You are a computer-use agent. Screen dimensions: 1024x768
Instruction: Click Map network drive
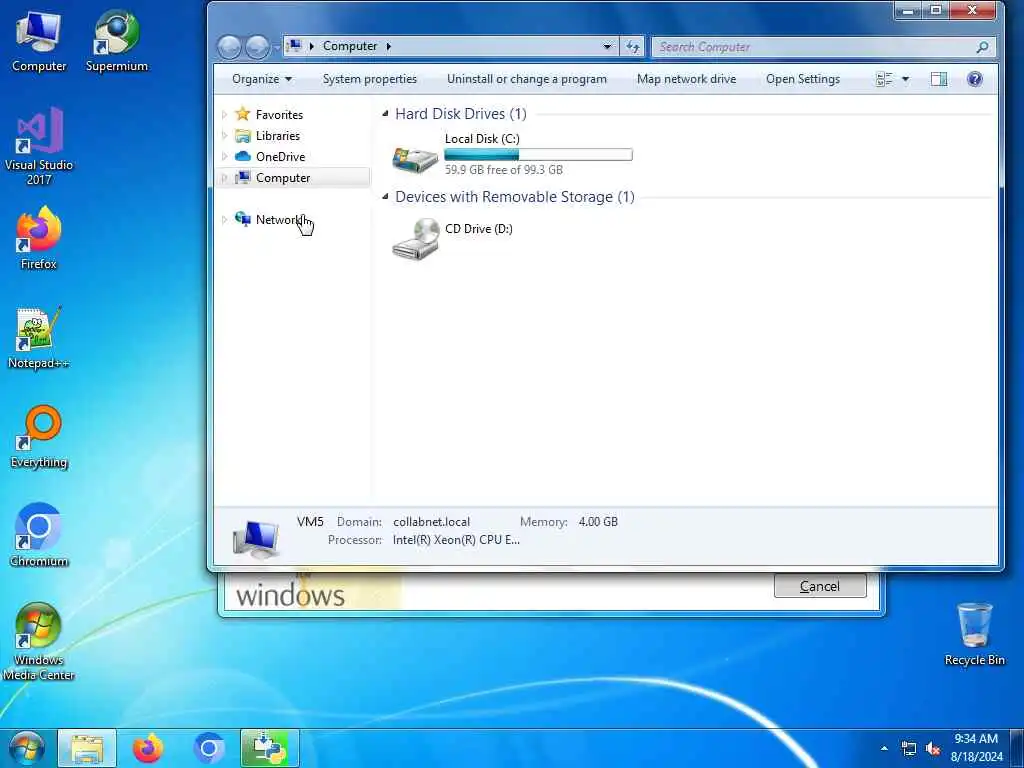click(x=686, y=79)
